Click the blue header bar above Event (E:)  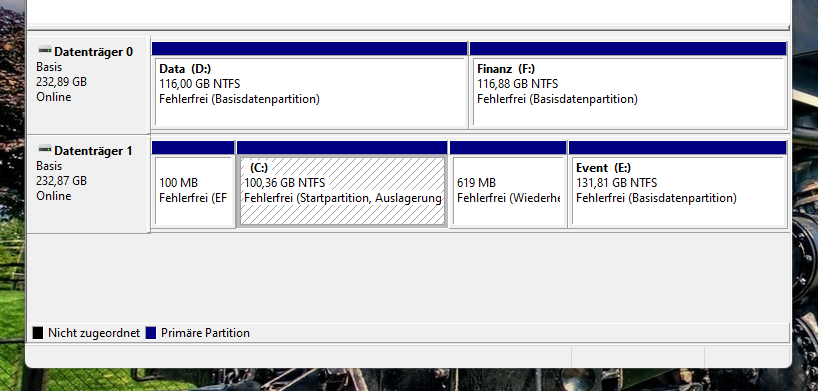click(x=677, y=148)
